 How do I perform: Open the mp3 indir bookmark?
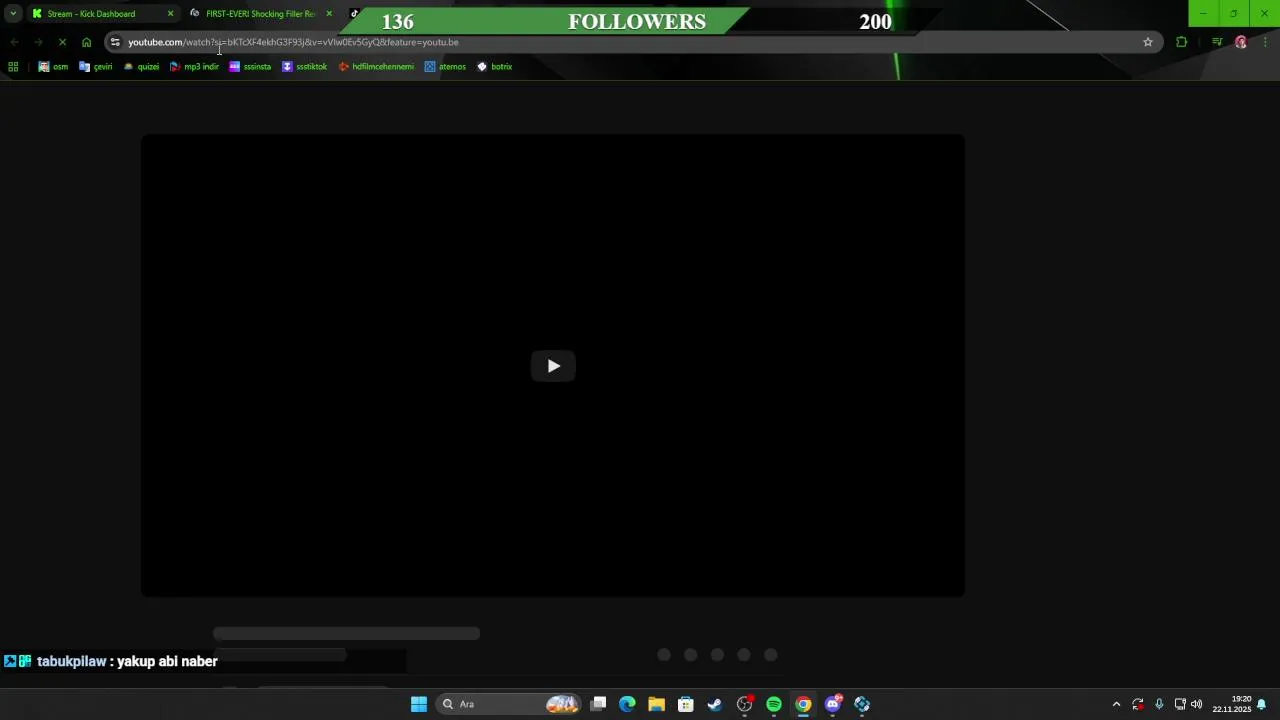click(x=194, y=67)
